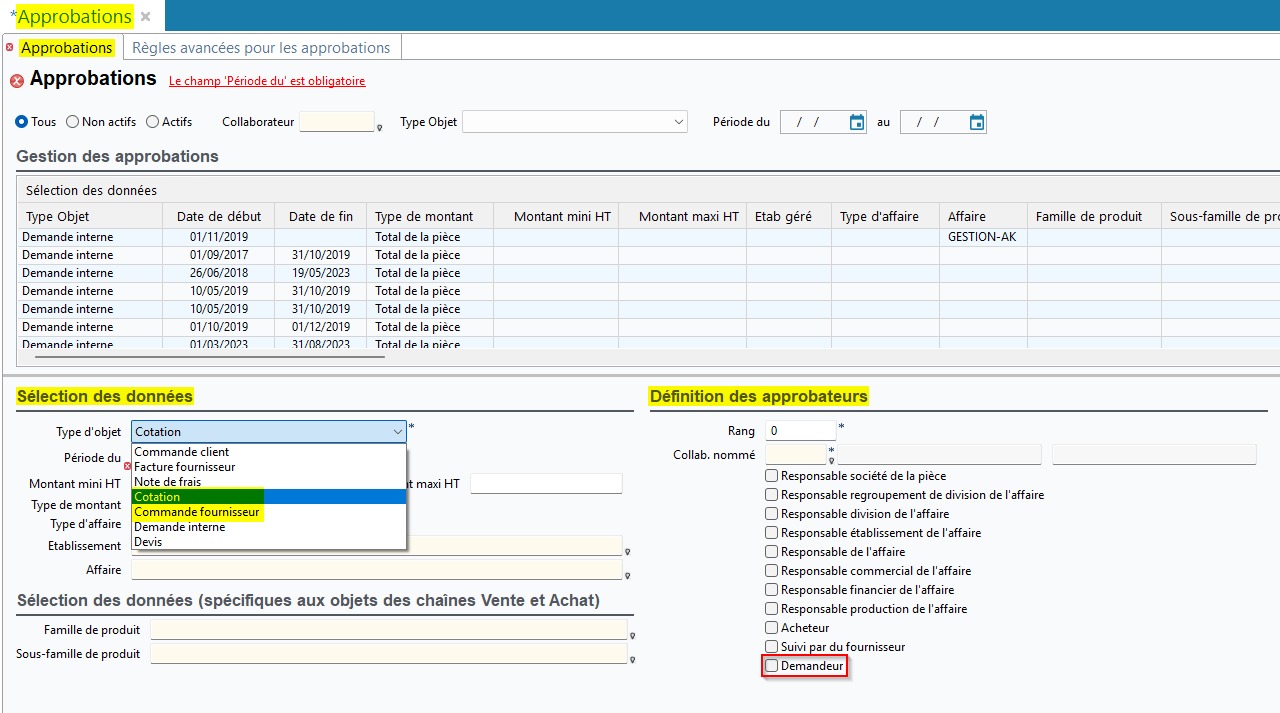Viewport: 1280px width, 713px height.
Task: Select the 'Non actifs' radio button
Action: (x=73, y=122)
